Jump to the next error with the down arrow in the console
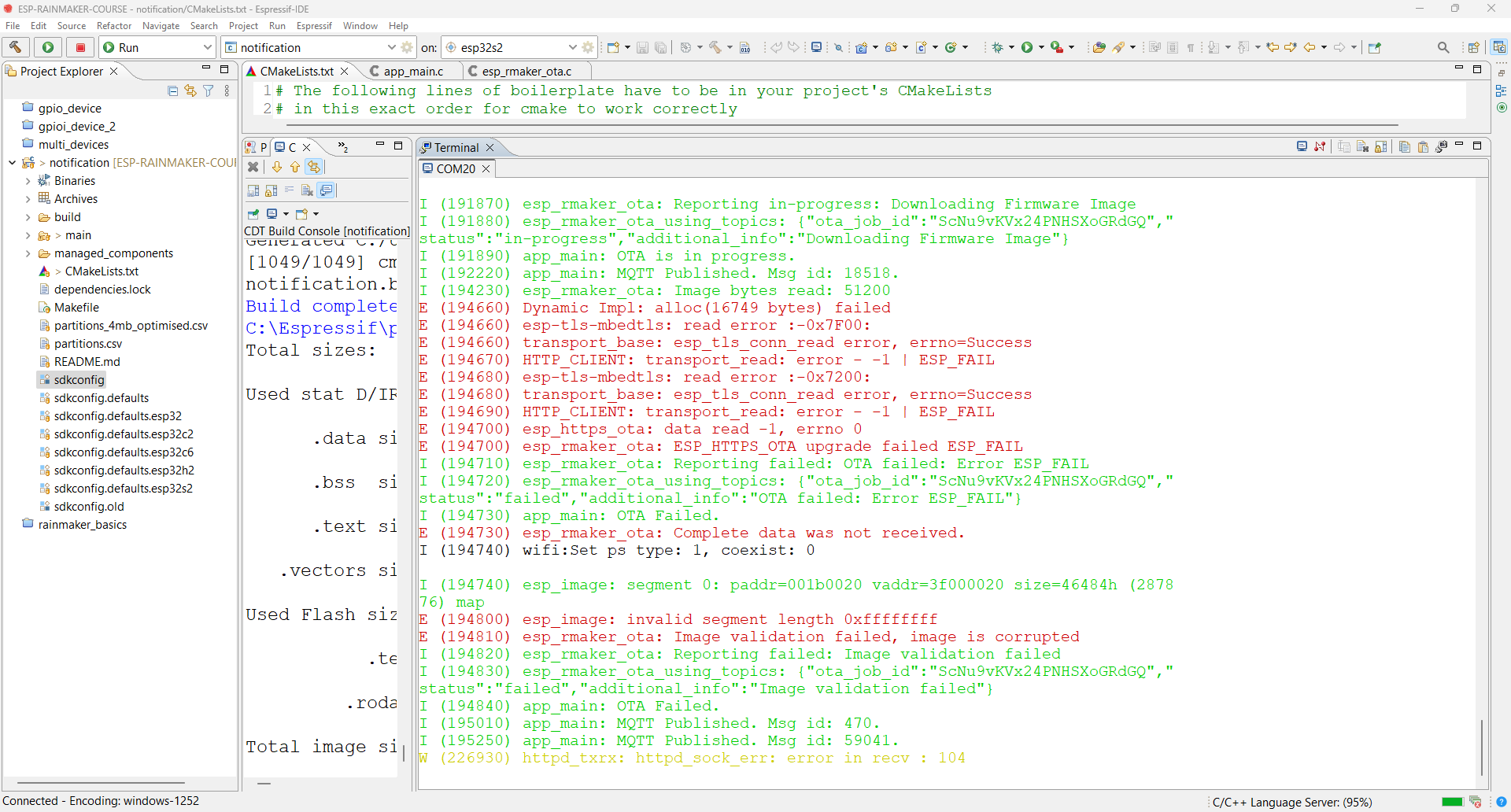Screen dimensions: 1511x812 277,167
